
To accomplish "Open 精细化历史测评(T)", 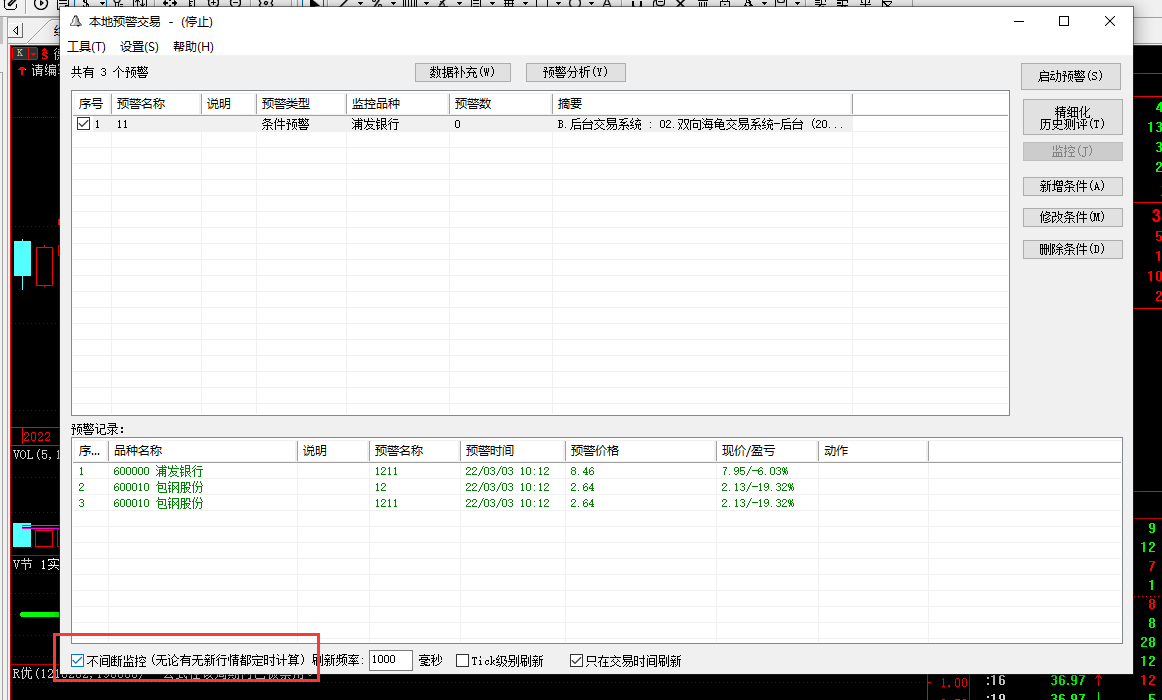I will click(1072, 118).
